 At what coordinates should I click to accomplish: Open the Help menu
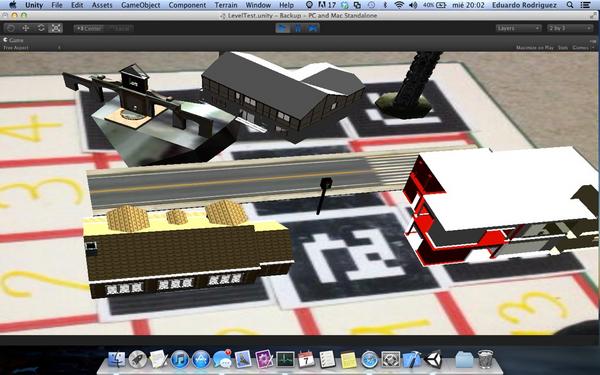click(x=286, y=5)
